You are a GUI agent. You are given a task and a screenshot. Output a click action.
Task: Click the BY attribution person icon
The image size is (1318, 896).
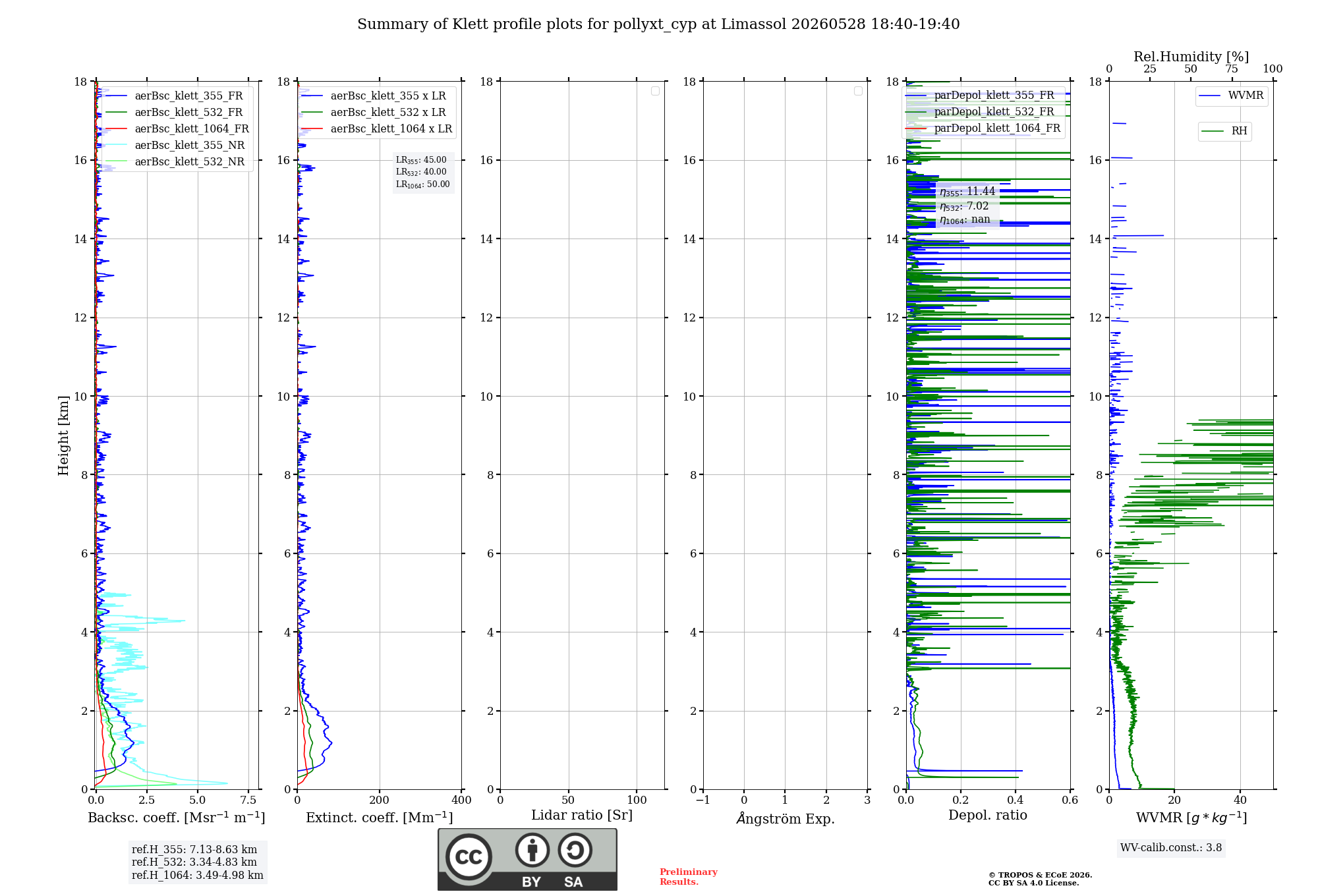click(532, 850)
